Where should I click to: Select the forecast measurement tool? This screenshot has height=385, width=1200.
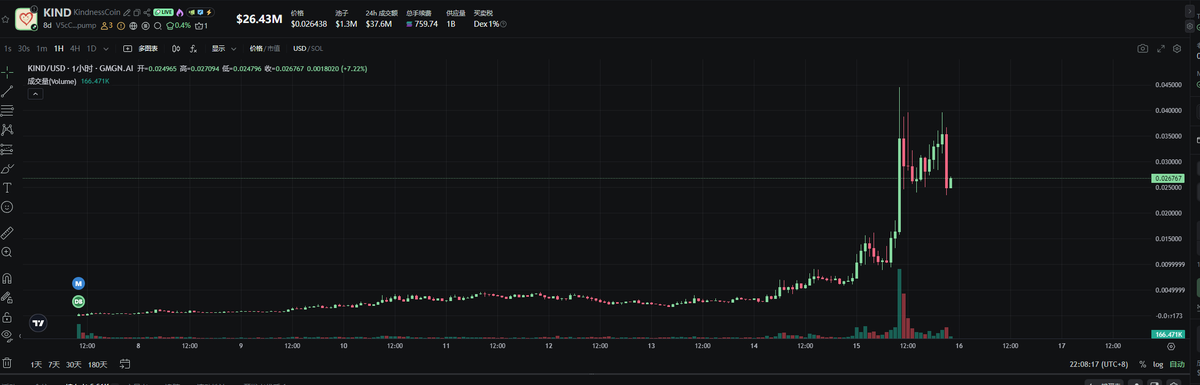point(7,149)
